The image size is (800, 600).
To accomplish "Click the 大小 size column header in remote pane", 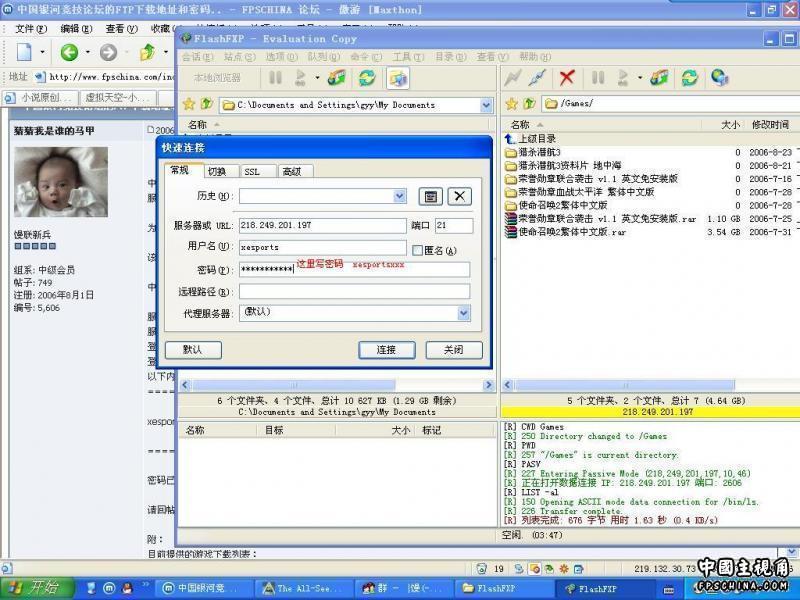I will [730, 124].
